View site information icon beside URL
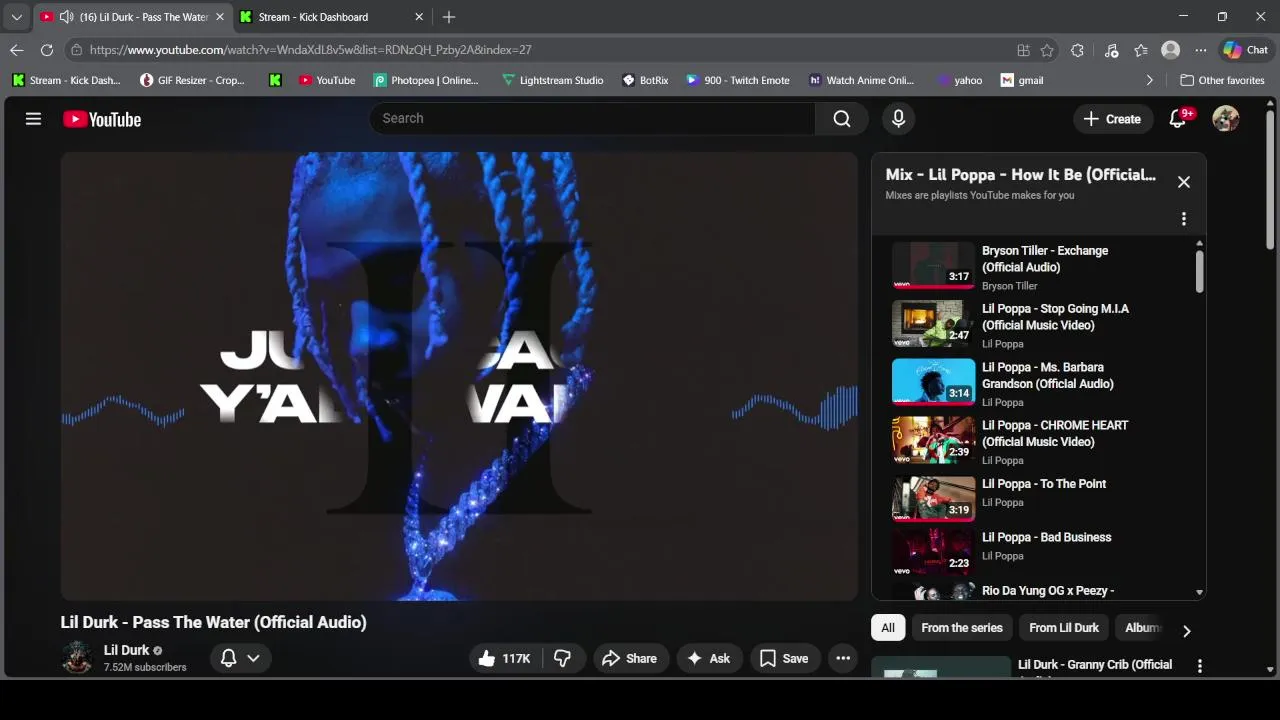 coord(76,50)
